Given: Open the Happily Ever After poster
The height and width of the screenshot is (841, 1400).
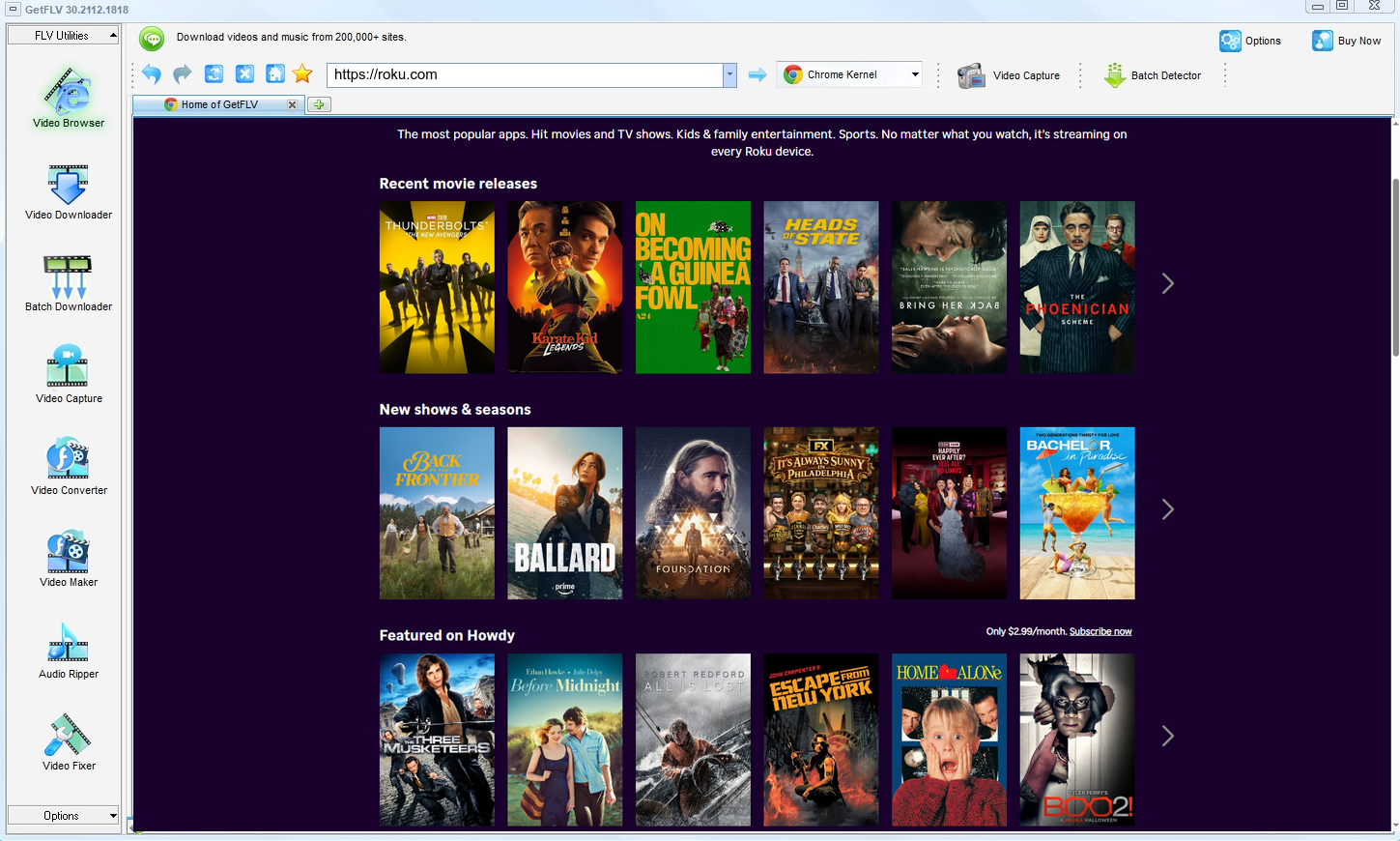Looking at the screenshot, I should pyautogui.click(x=949, y=513).
